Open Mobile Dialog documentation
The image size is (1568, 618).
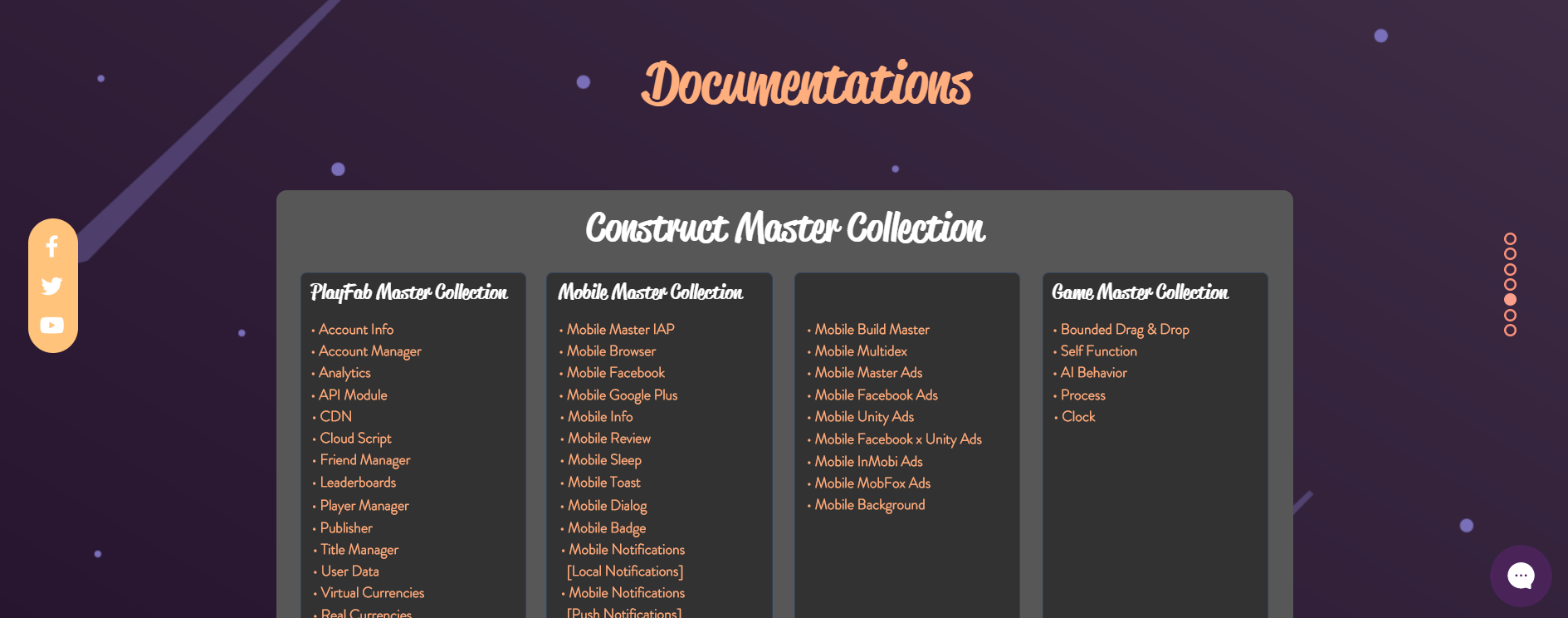[607, 506]
